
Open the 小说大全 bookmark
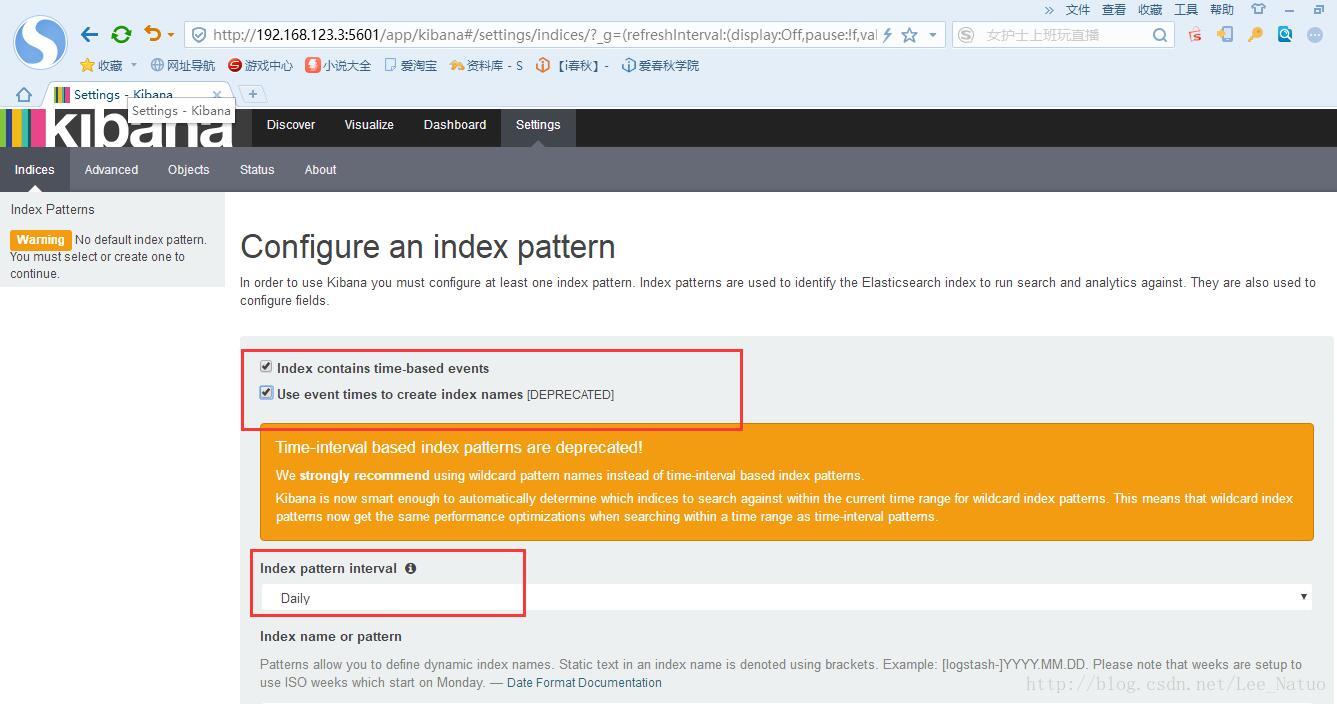click(338, 65)
